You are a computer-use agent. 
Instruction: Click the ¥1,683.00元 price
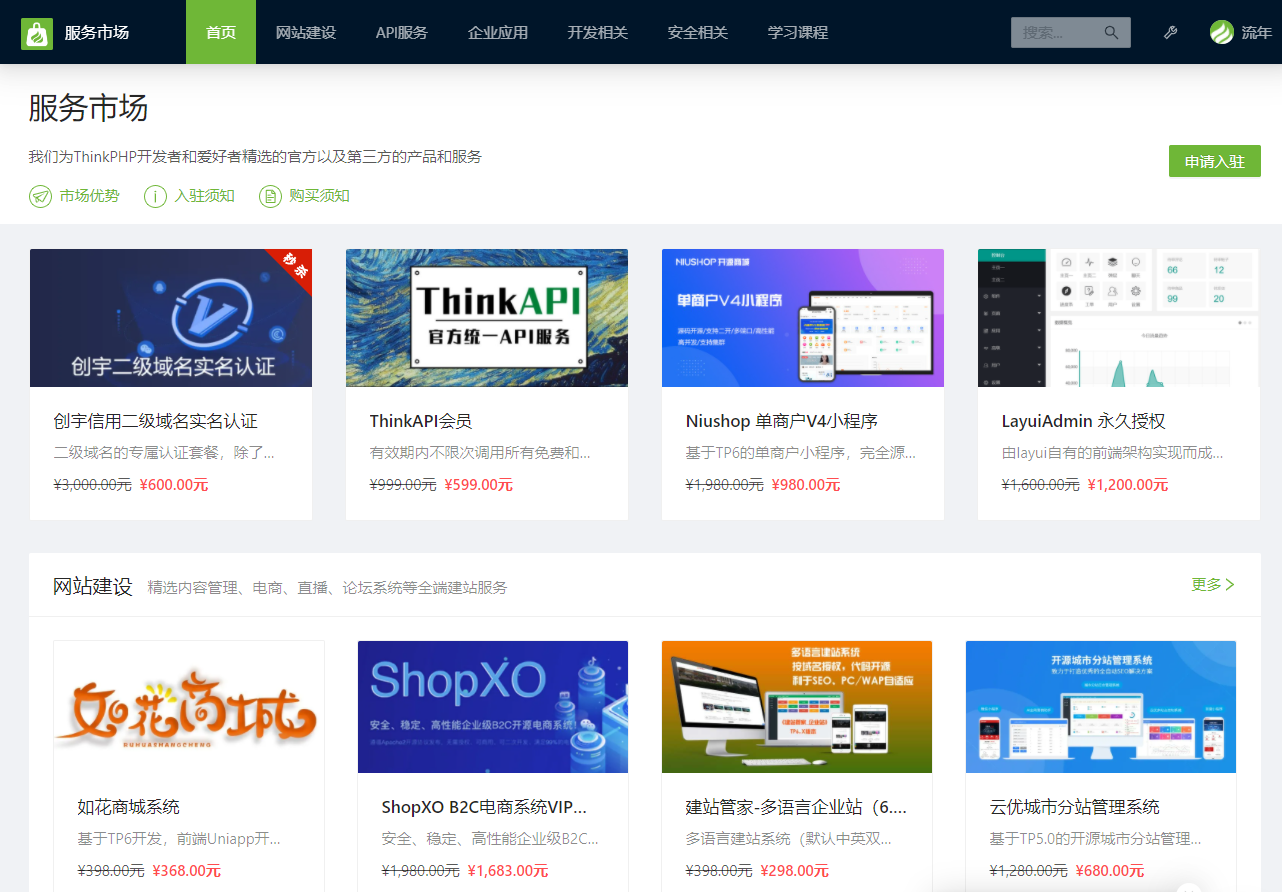click(x=508, y=871)
